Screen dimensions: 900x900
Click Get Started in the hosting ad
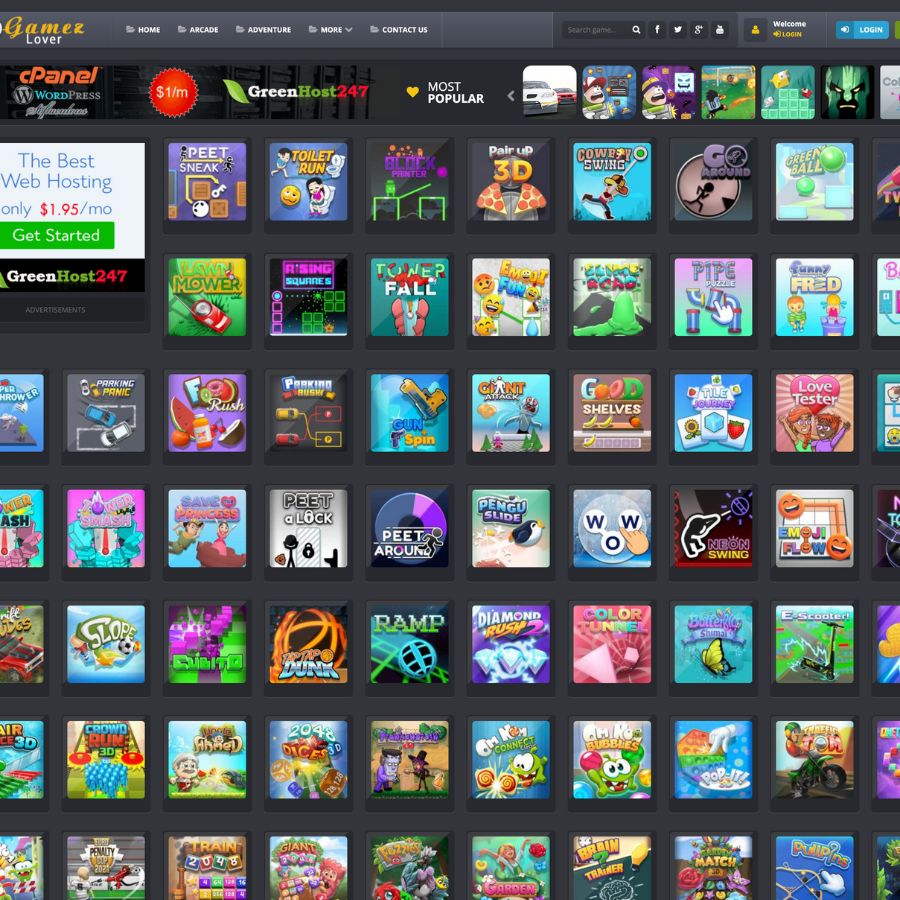(56, 235)
